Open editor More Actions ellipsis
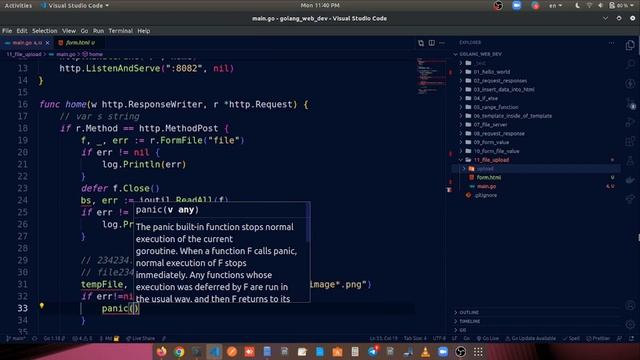Screen dimensions: 640x360 pos(442,43)
